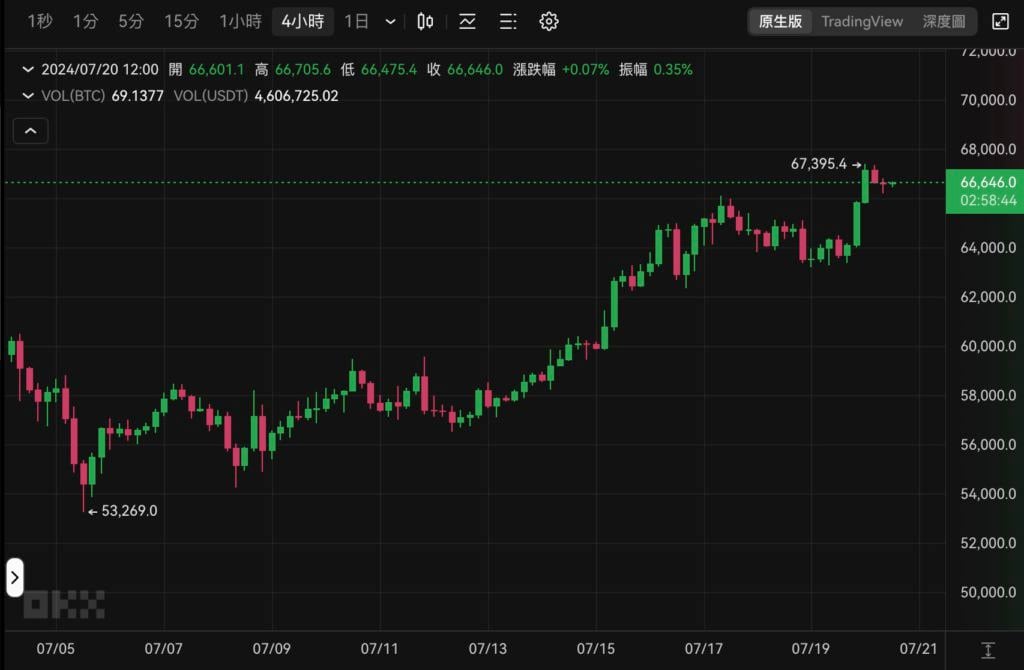
Task: Select the 1日 interval tab
Action: [356, 21]
